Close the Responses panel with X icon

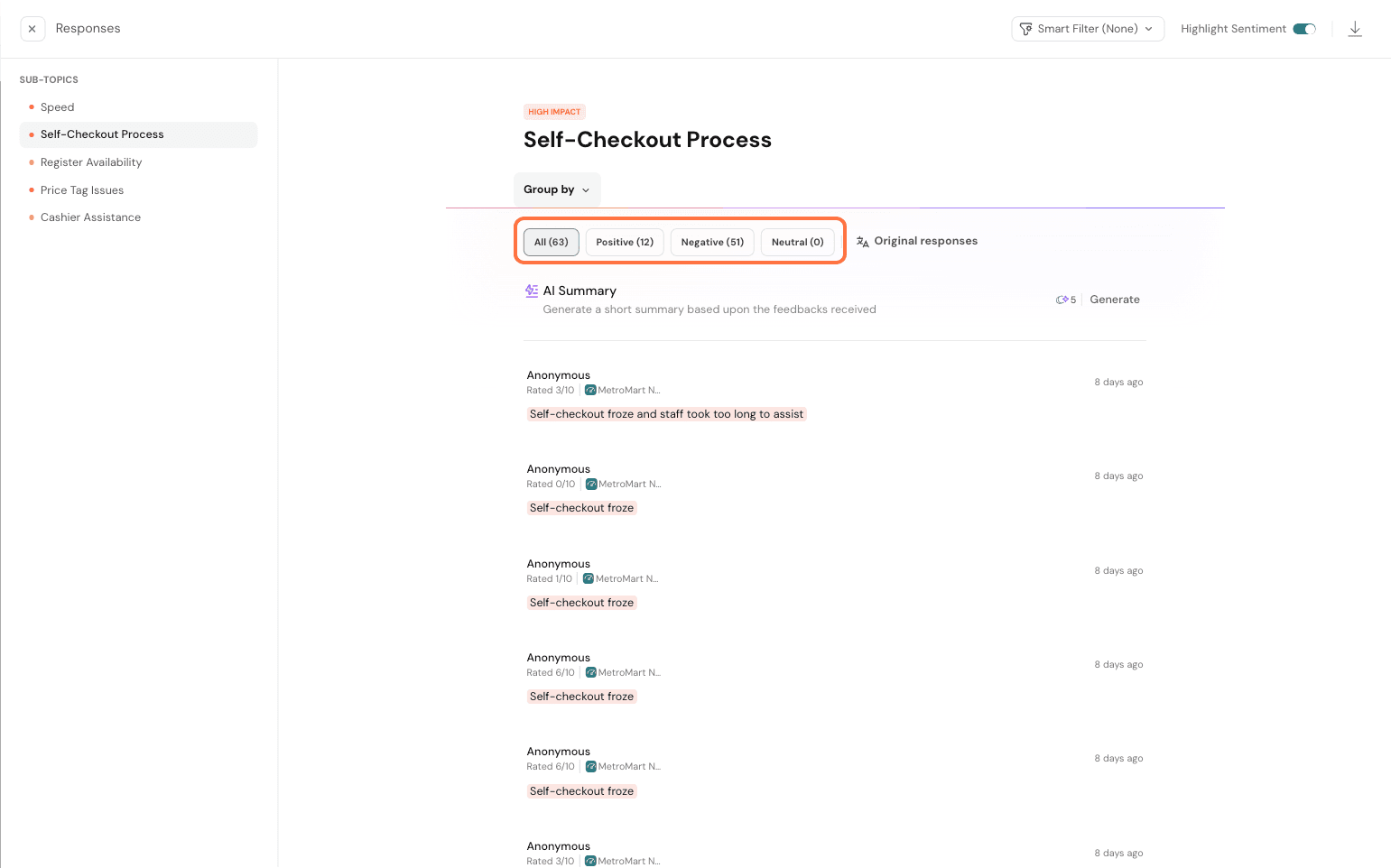click(32, 29)
